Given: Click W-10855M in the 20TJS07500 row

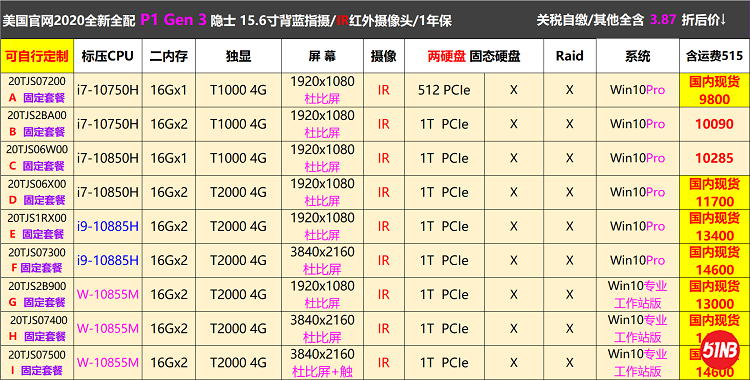Looking at the screenshot, I should pos(108,363).
